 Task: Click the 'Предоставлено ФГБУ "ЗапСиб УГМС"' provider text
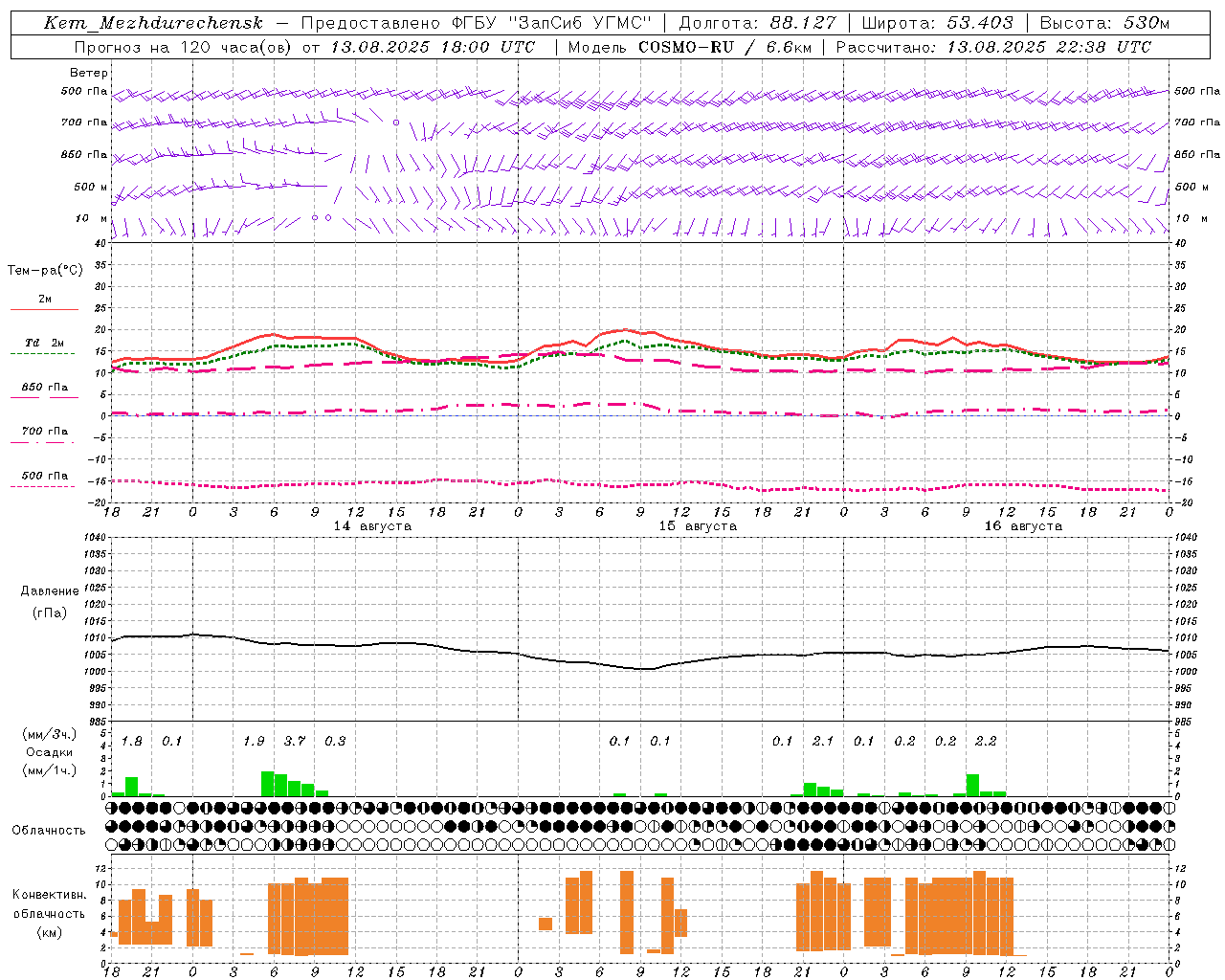click(476, 23)
